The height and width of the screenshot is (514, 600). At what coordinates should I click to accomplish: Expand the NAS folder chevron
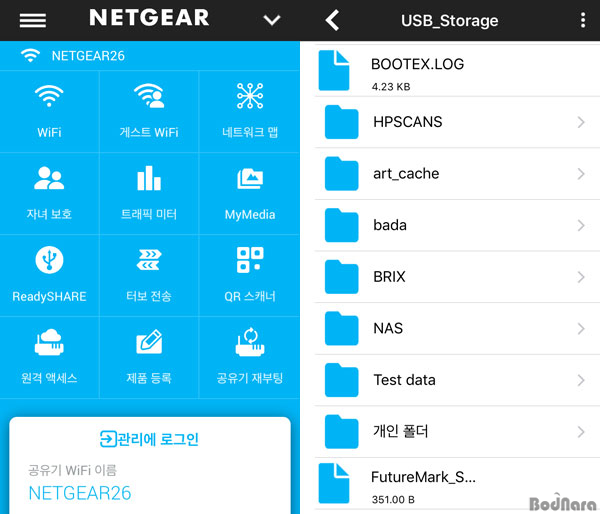pos(581,328)
